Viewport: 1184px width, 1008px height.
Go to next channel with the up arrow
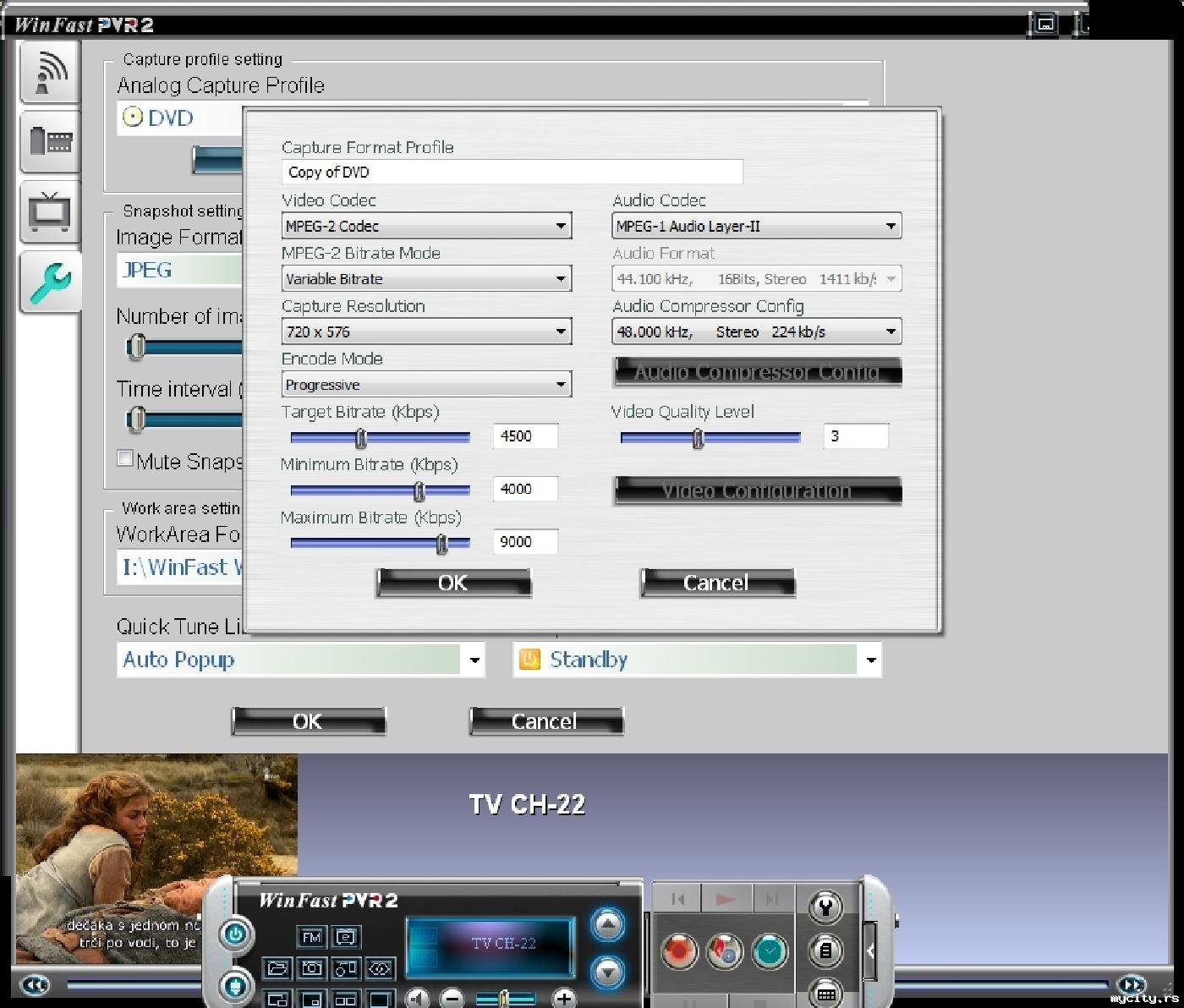607,925
